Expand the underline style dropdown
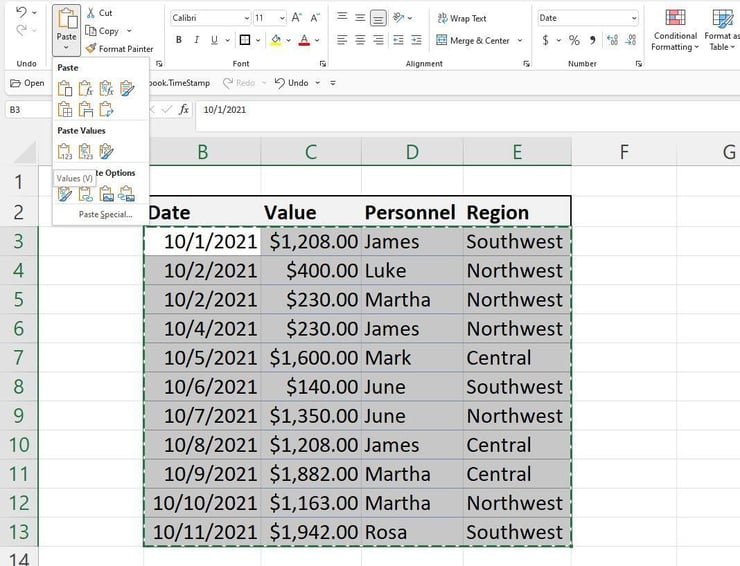 [227, 40]
